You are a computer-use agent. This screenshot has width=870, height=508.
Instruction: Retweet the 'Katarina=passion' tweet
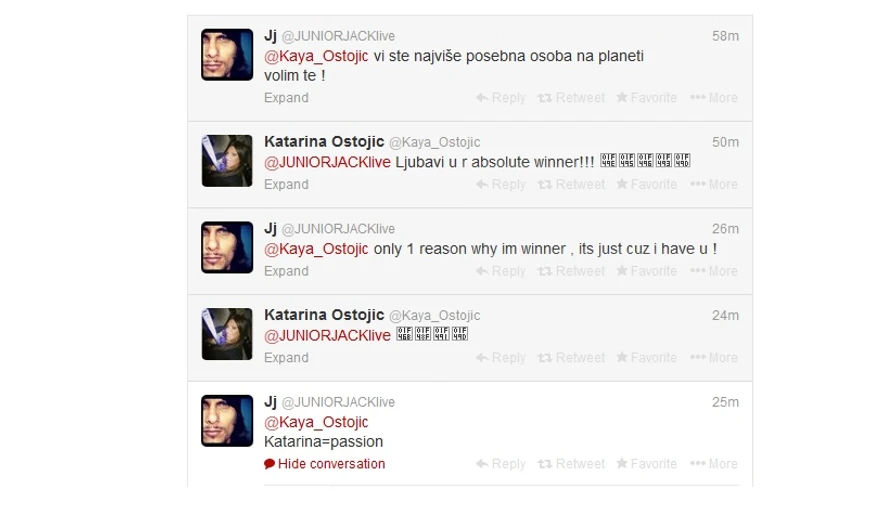[571, 464]
